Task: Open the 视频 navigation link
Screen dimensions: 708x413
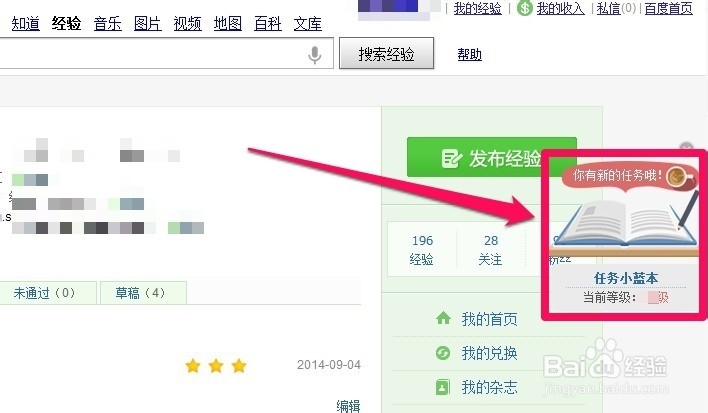Action: coord(187,23)
